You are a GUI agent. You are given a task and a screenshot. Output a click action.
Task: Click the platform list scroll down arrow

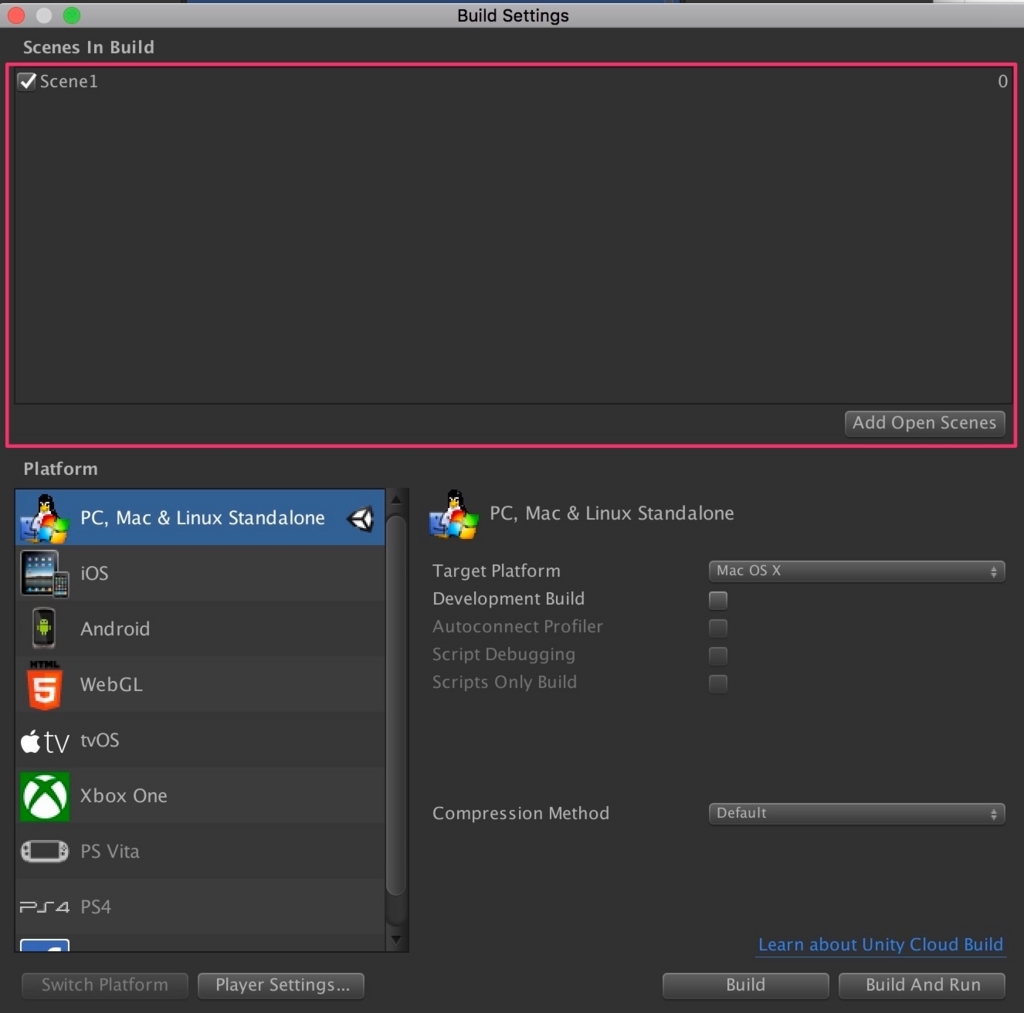coord(396,939)
